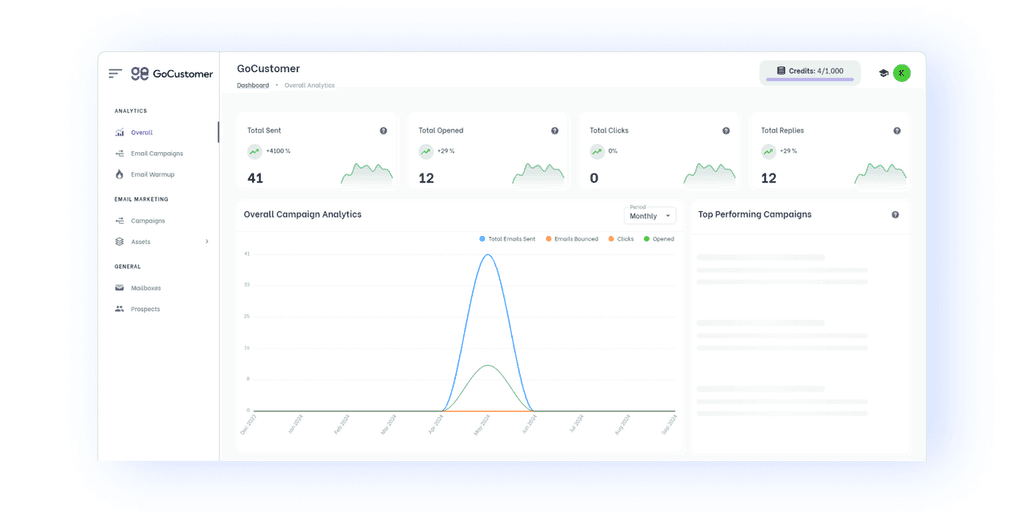This screenshot has height=512, width=1024.
Task: Click the Overall Campaign Analytics heading
Action: point(302,214)
